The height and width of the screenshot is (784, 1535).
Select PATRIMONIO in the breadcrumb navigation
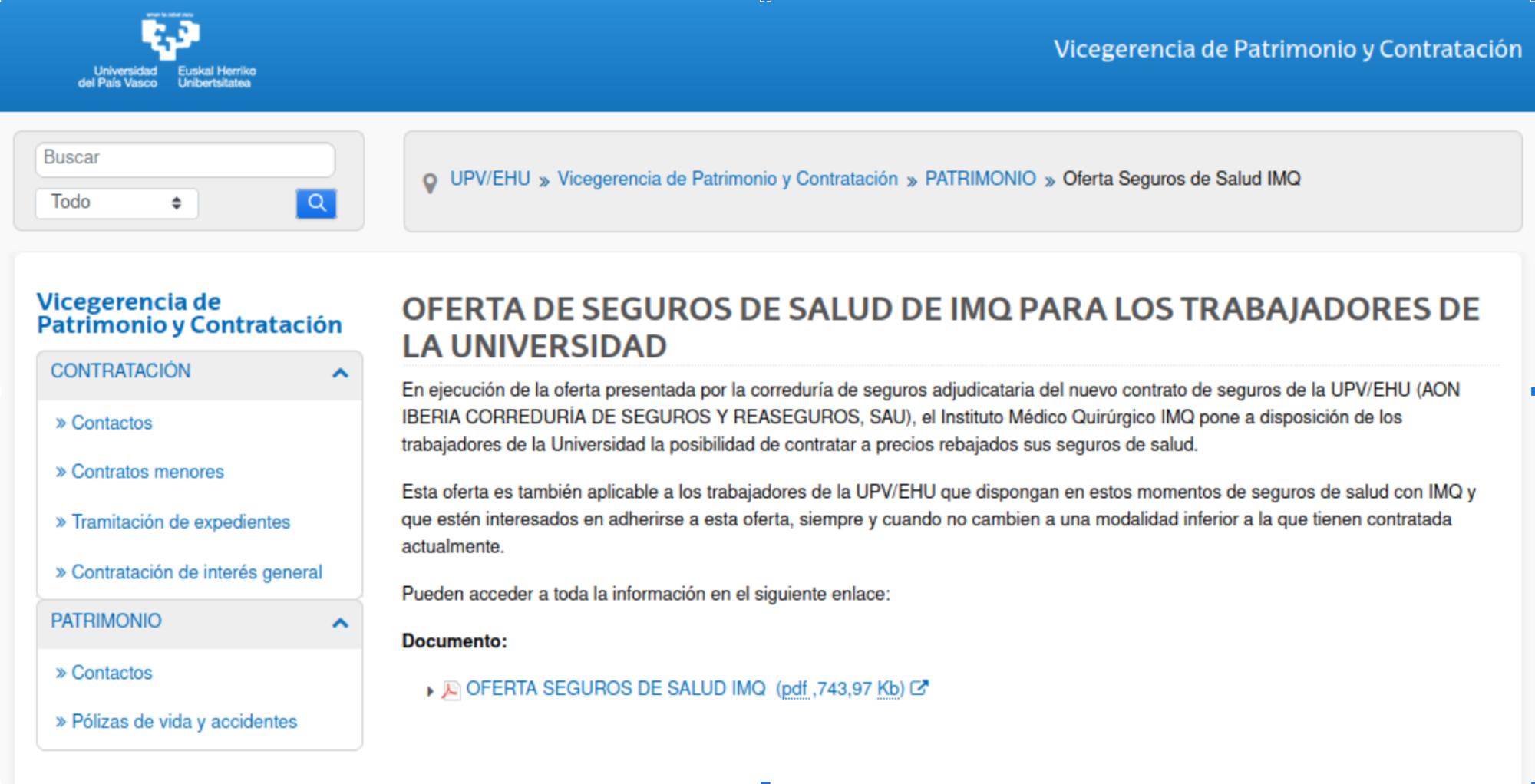pos(980,178)
